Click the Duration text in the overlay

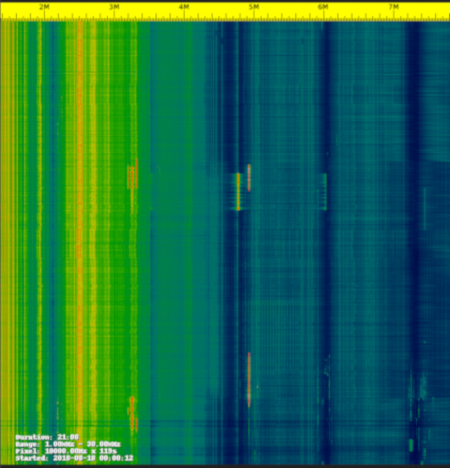tap(47, 437)
